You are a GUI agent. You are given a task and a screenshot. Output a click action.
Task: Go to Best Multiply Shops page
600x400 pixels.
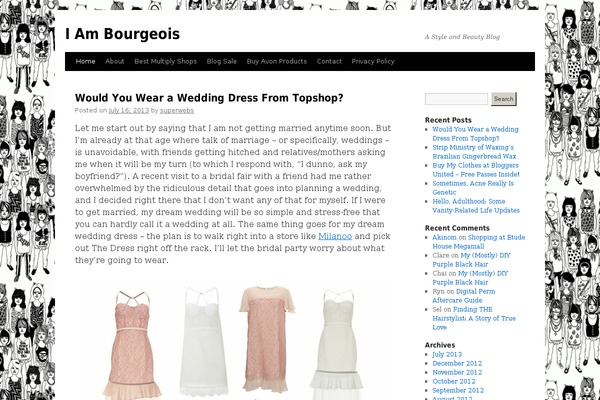tap(165, 61)
